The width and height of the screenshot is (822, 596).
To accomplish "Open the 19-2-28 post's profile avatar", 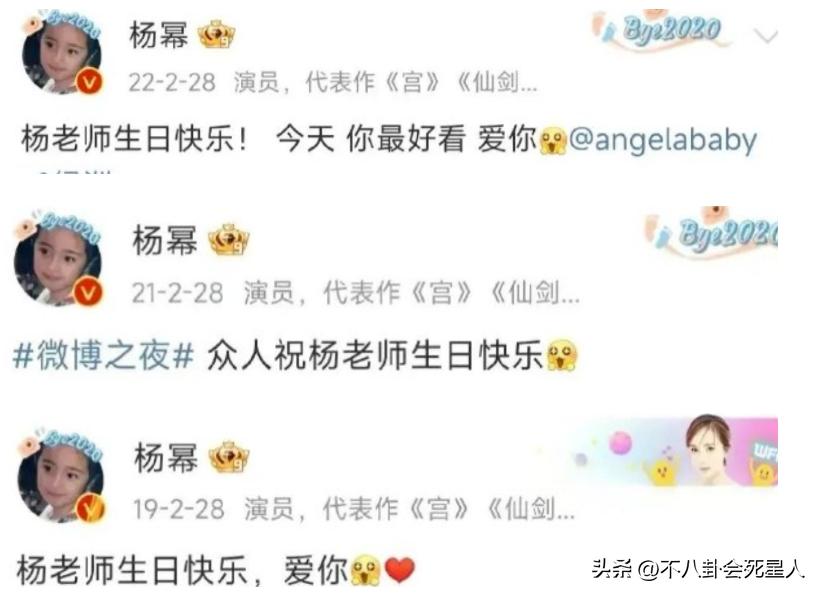I will point(61,478).
